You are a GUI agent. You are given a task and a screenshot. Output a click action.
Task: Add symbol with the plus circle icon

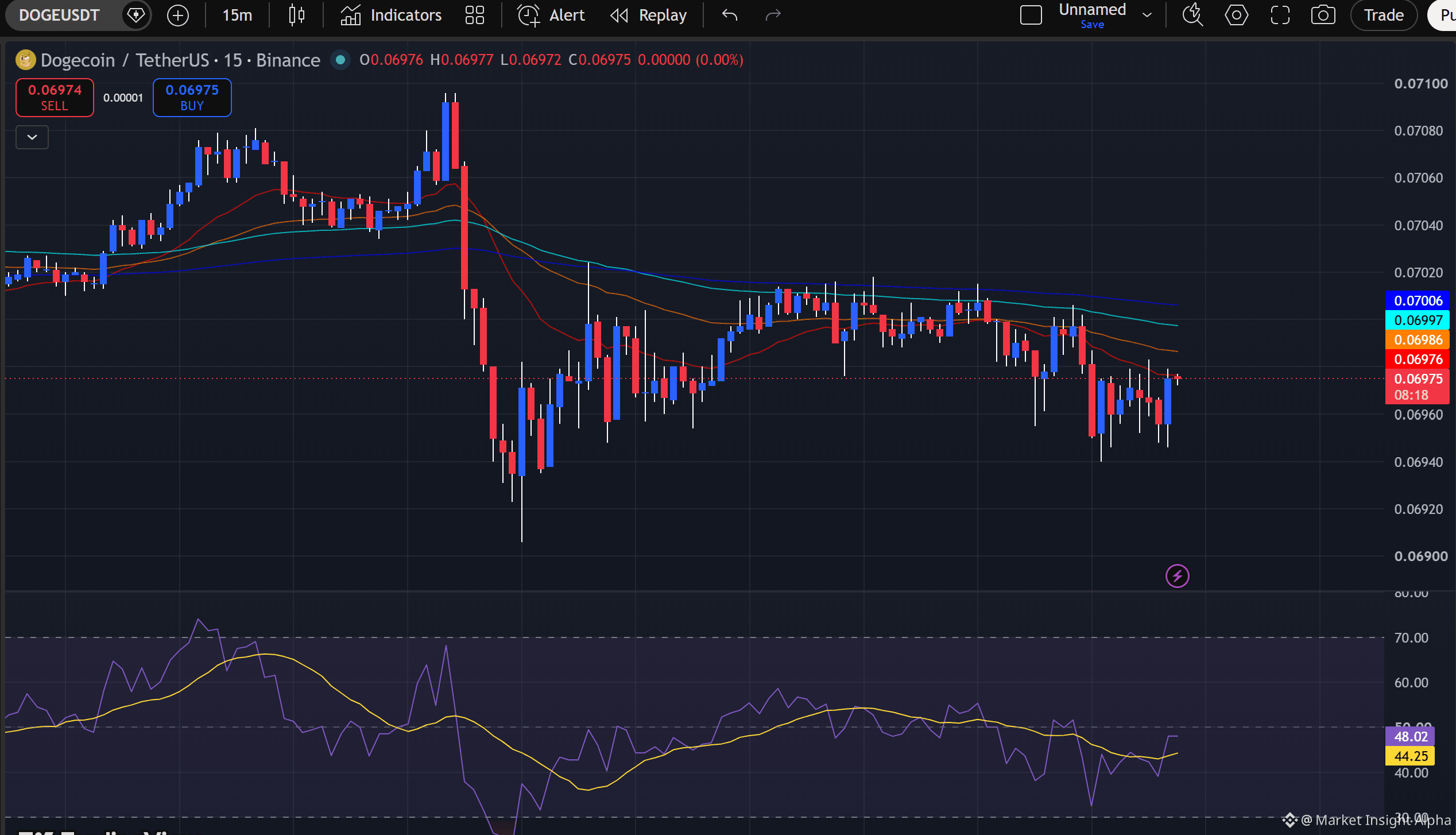178,16
